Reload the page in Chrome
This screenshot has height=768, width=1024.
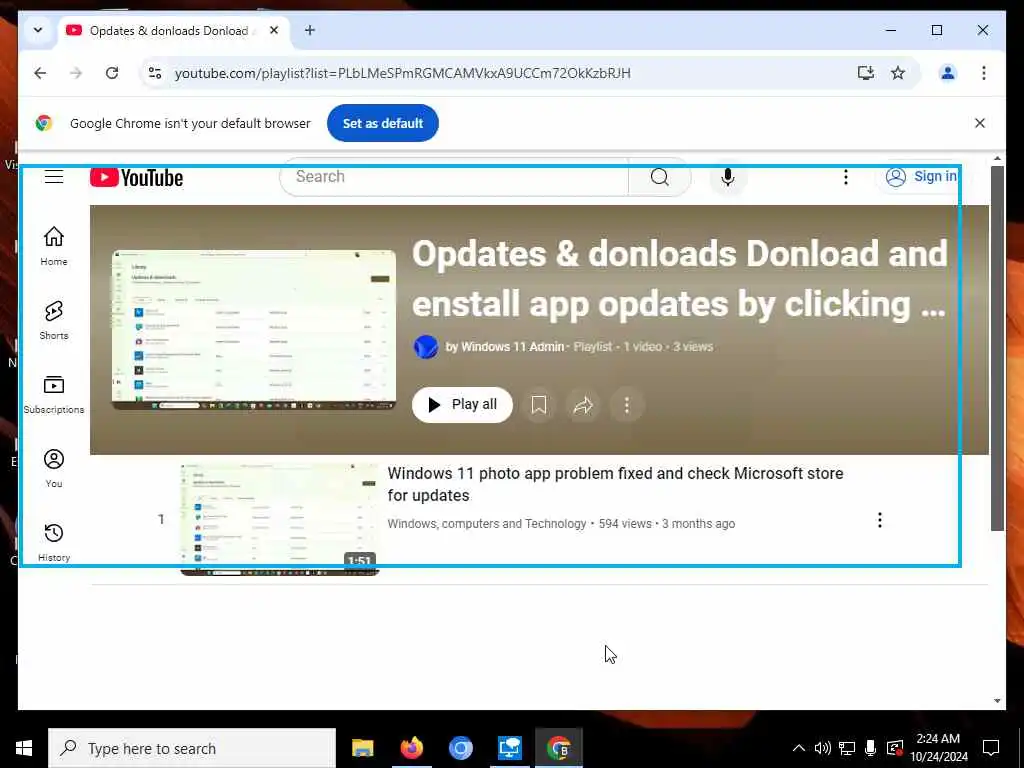[112, 73]
